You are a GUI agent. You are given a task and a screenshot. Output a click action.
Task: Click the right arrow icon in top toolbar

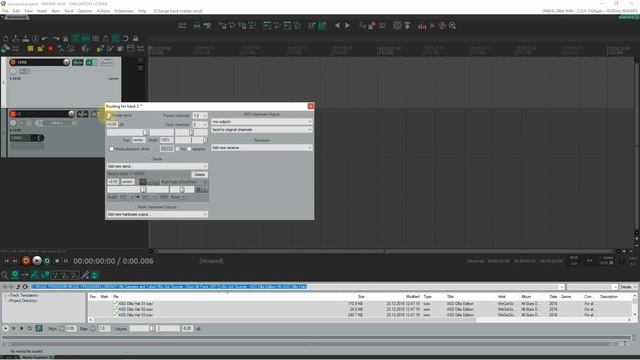(347, 26)
